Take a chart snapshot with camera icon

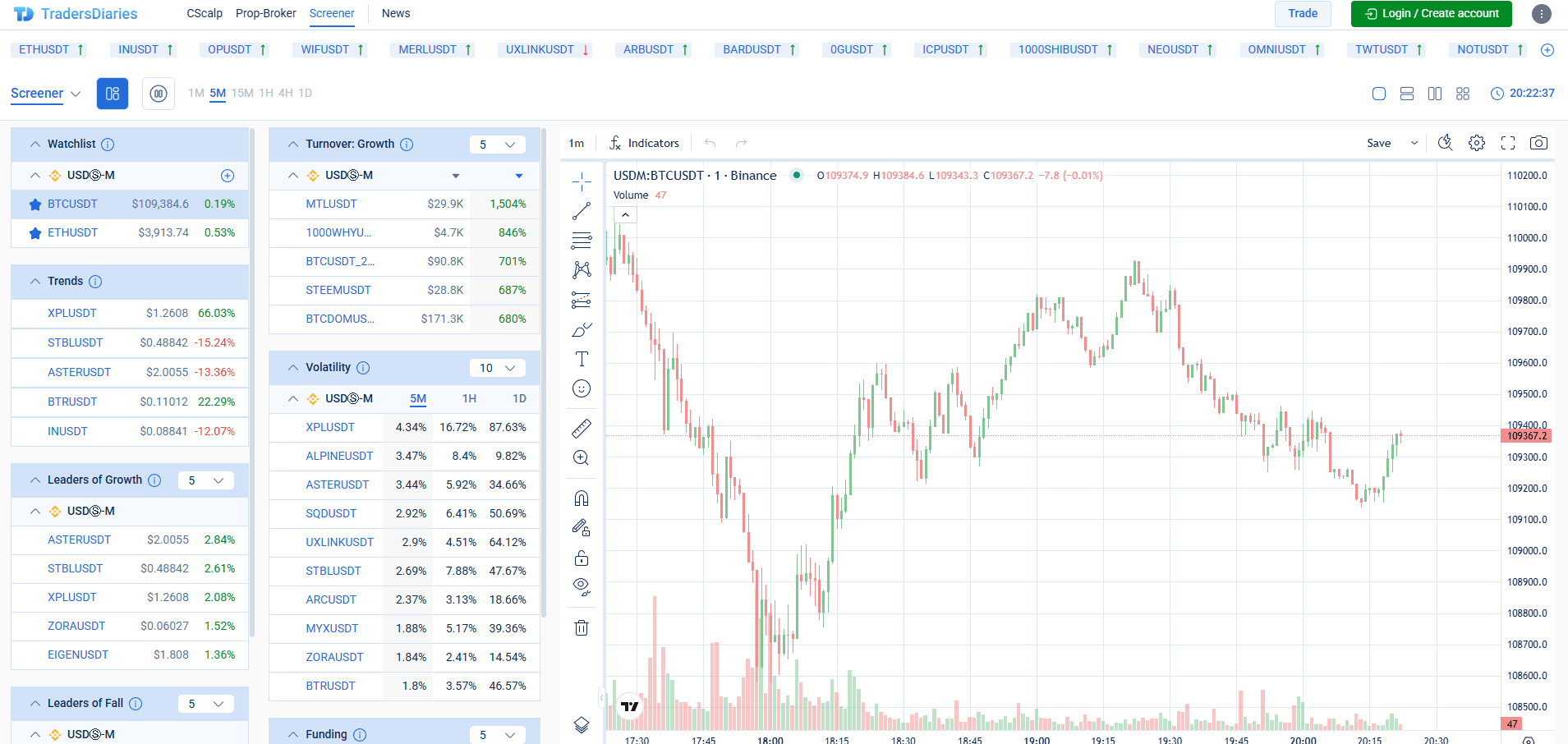click(1538, 143)
